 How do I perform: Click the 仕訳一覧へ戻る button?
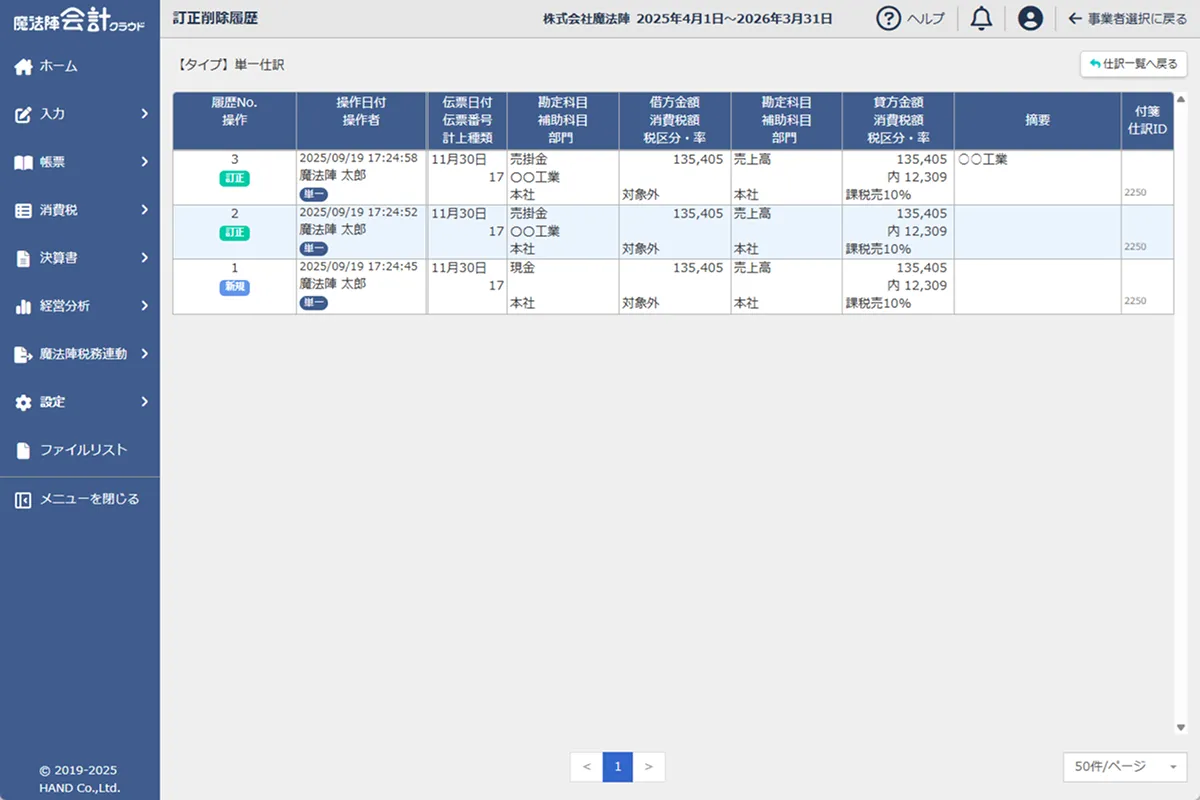pos(1133,64)
